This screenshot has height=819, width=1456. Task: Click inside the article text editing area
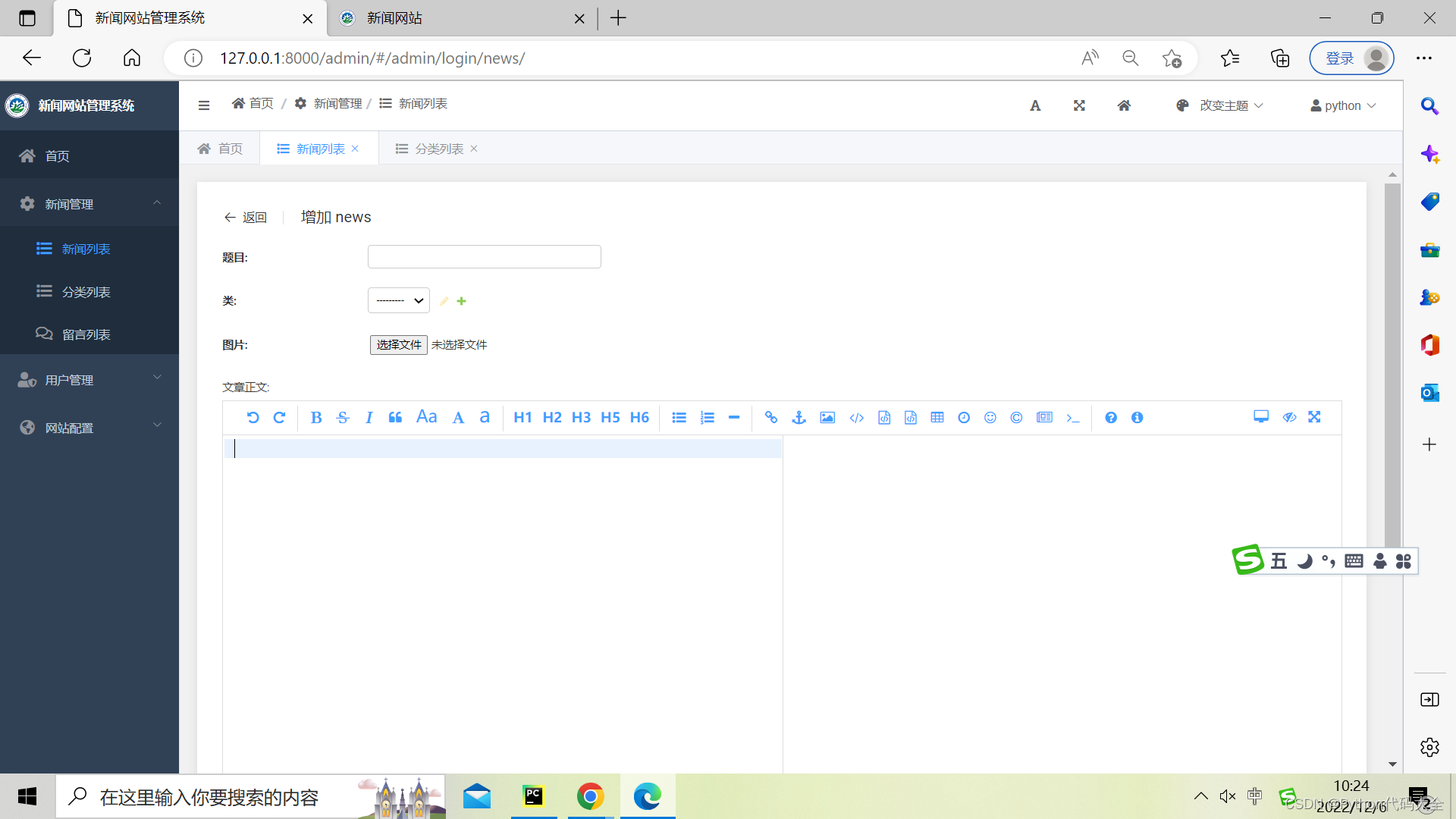point(503,604)
